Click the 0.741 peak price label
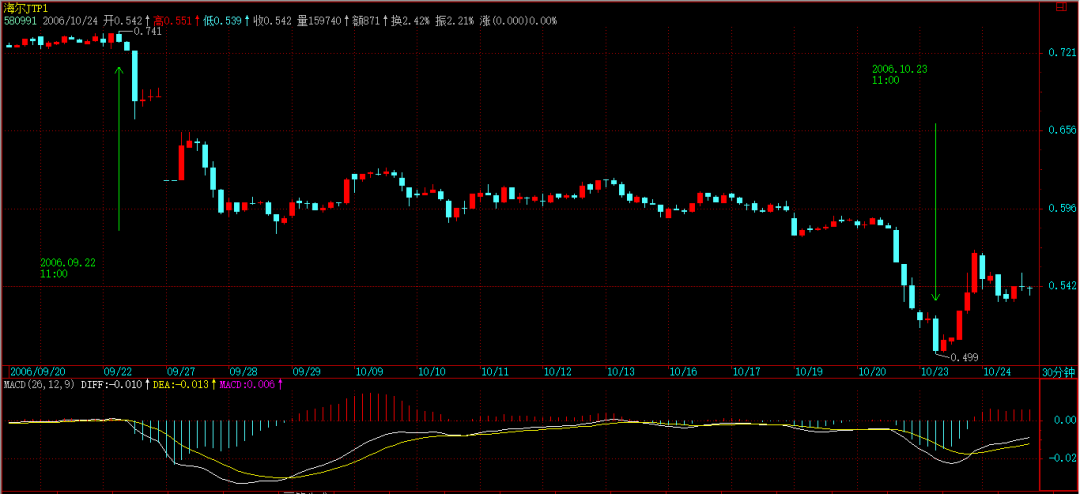 coord(146,31)
